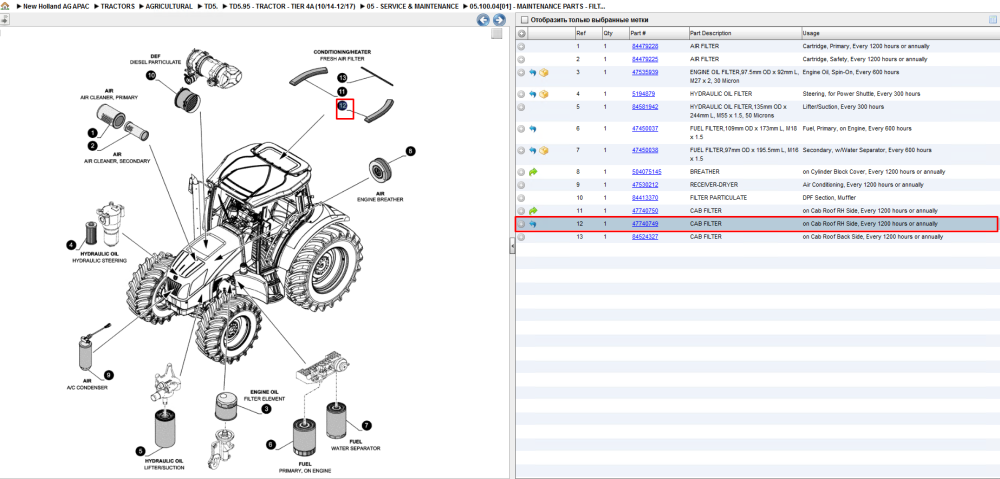
Task: Click blue arrow icon for part 47740749
Action: tap(533, 224)
